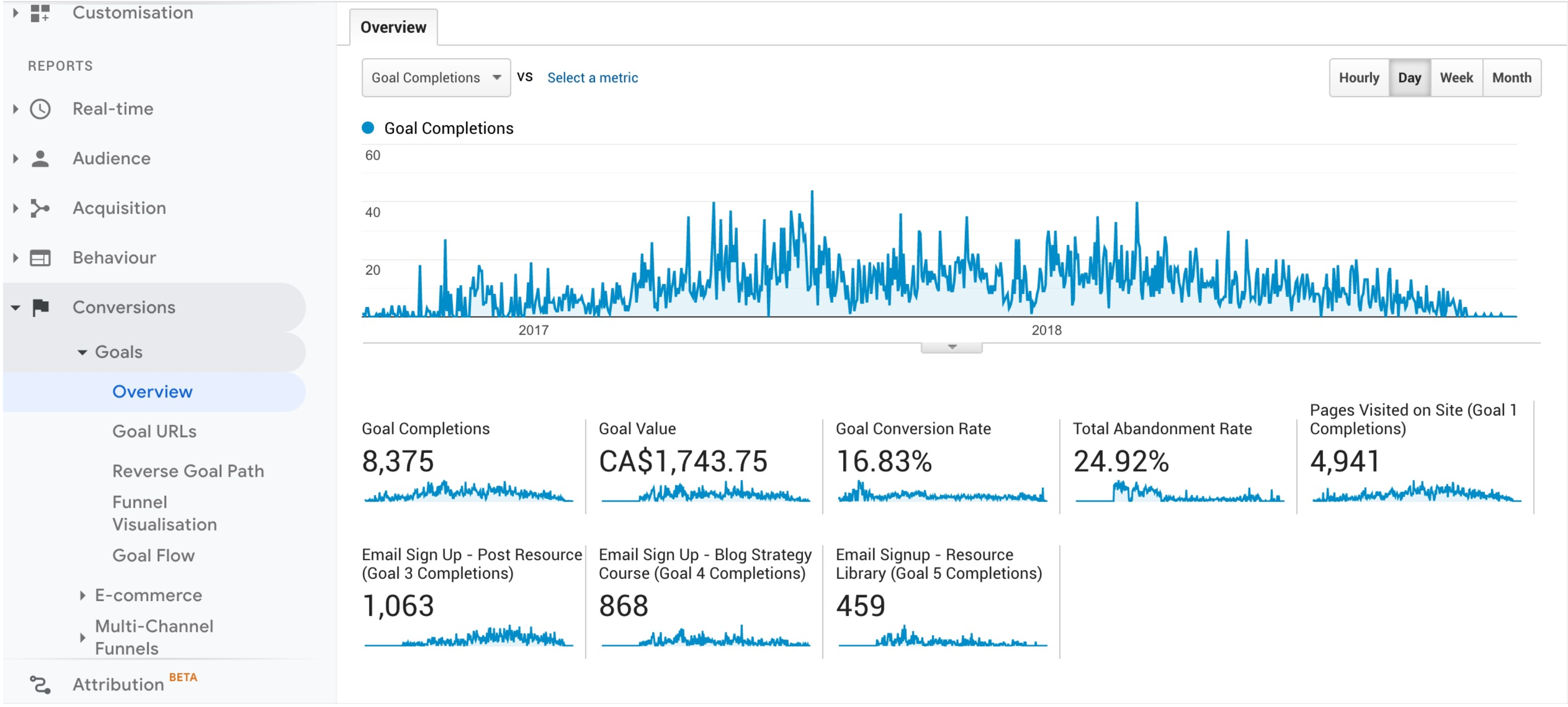This screenshot has width=1568, height=707.
Task: Expand the Audience reports section
Action: coord(15,158)
